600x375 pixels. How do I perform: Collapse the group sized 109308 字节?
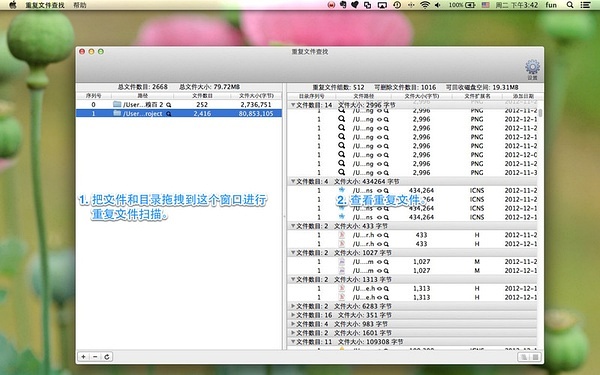pyautogui.click(x=293, y=342)
